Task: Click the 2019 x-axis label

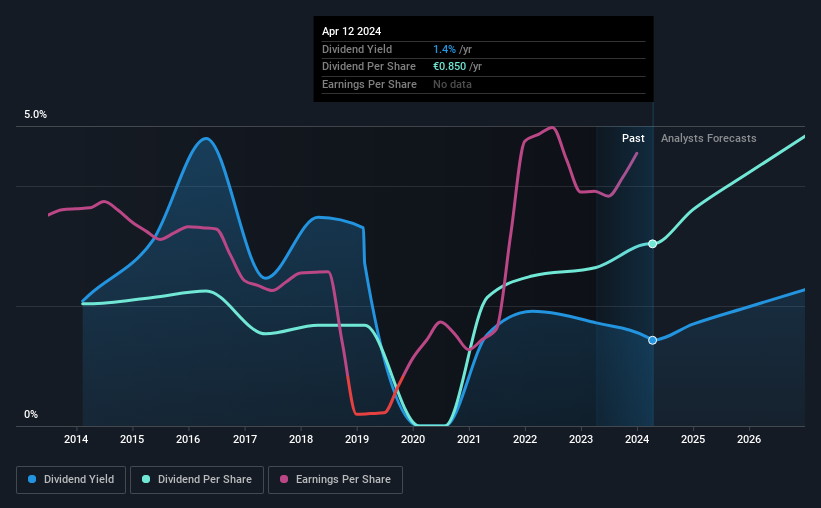Action: (357, 439)
